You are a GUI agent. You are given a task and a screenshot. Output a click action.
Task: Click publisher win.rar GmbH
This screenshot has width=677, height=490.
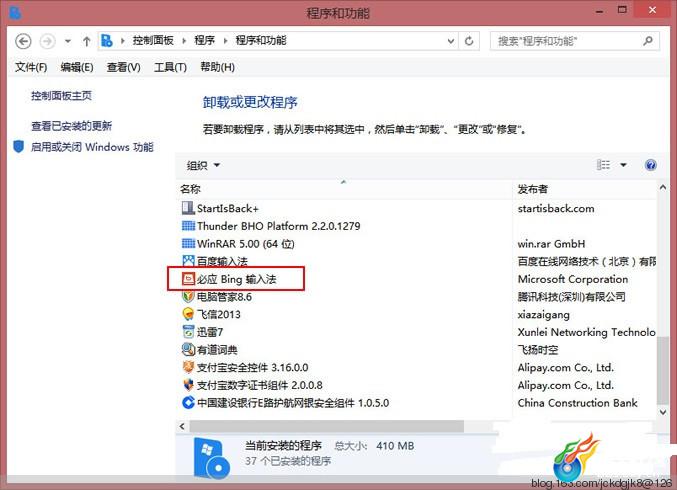(x=551, y=244)
